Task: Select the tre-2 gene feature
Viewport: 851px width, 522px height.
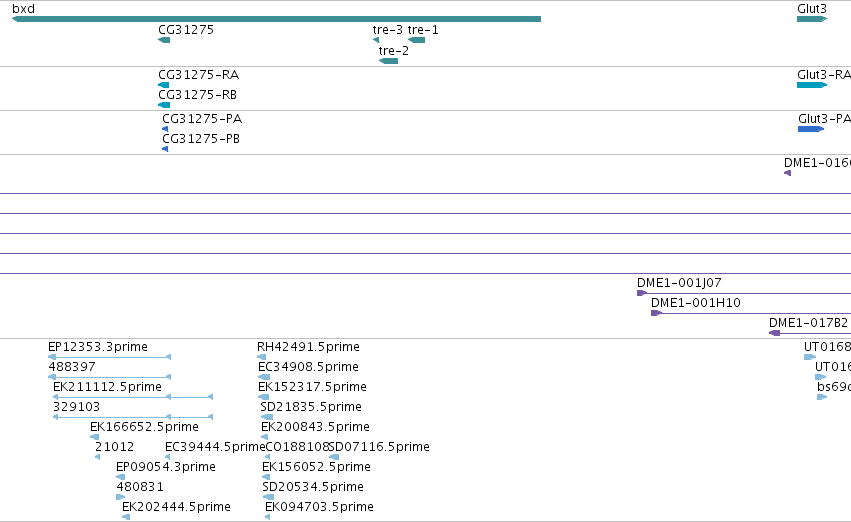Action: [388, 61]
